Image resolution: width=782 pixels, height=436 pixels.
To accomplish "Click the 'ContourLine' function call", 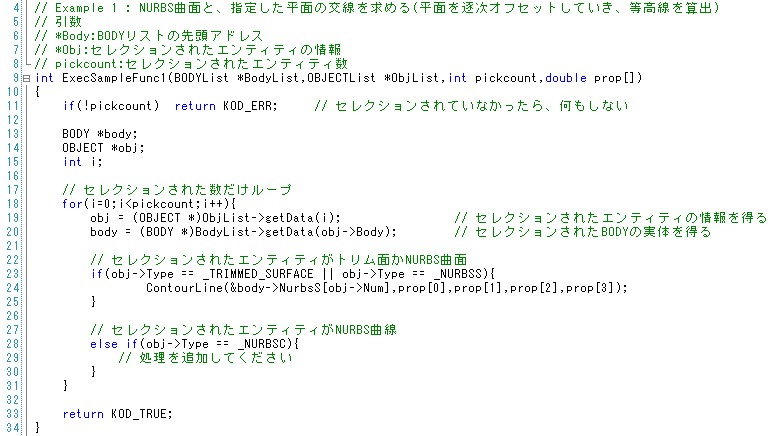I will 184,287.
